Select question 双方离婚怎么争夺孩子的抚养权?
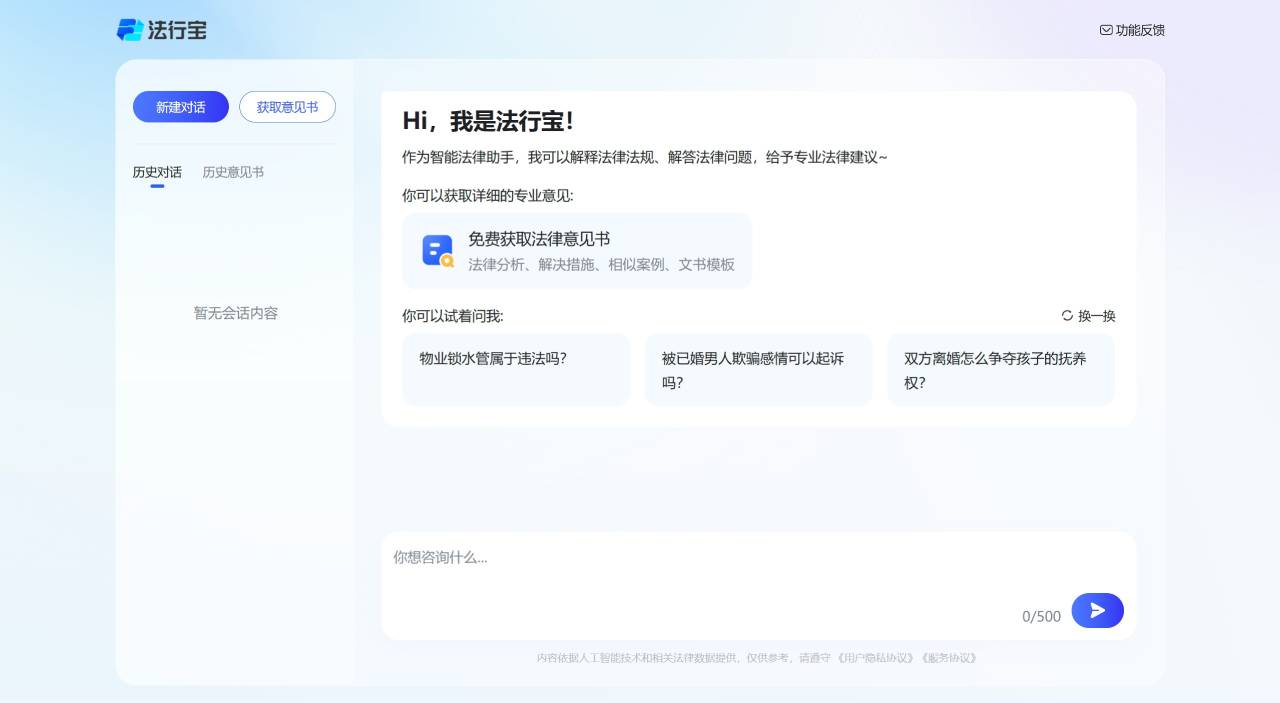 point(1001,369)
